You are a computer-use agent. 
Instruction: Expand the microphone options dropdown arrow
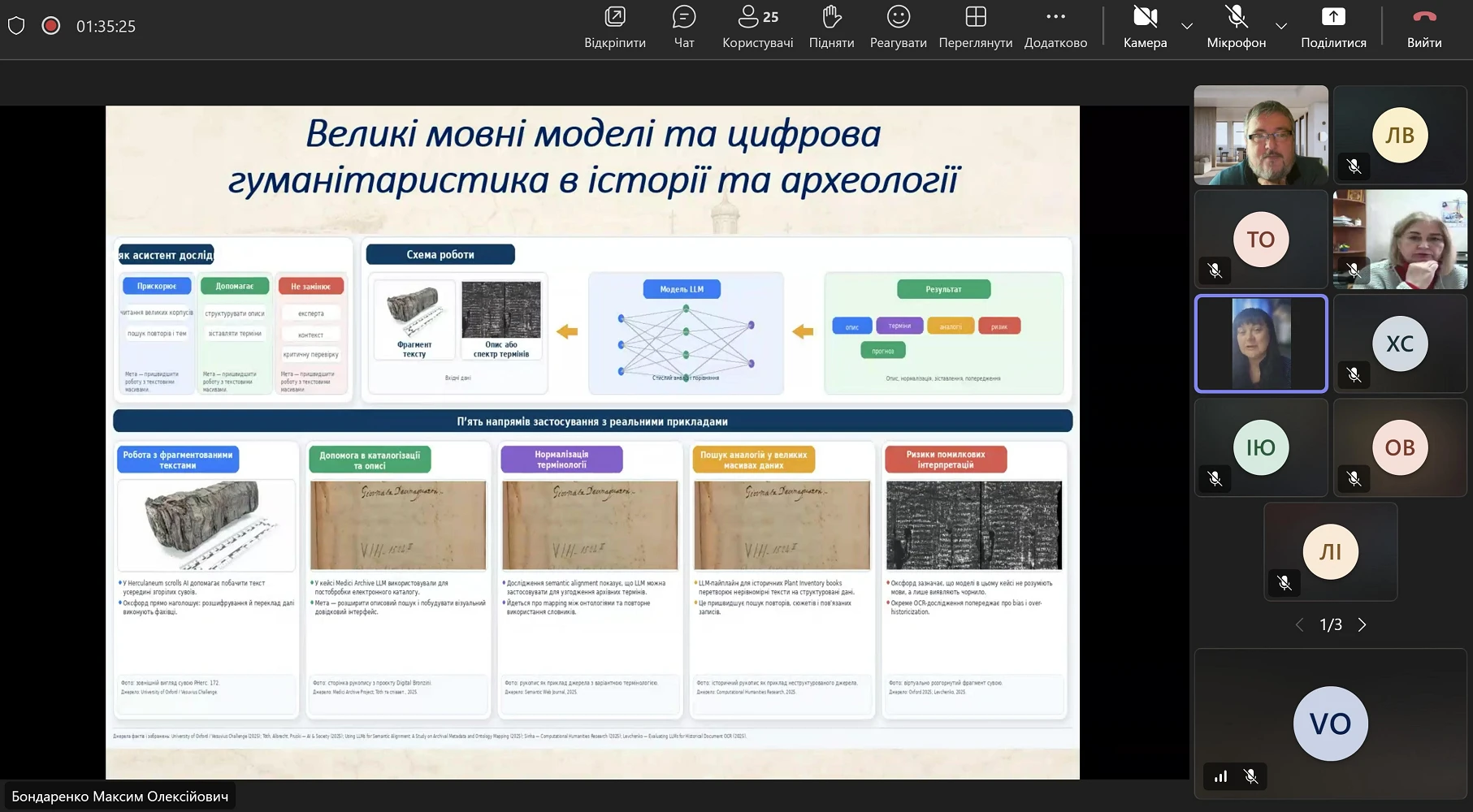pyautogui.click(x=1281, y=26)
